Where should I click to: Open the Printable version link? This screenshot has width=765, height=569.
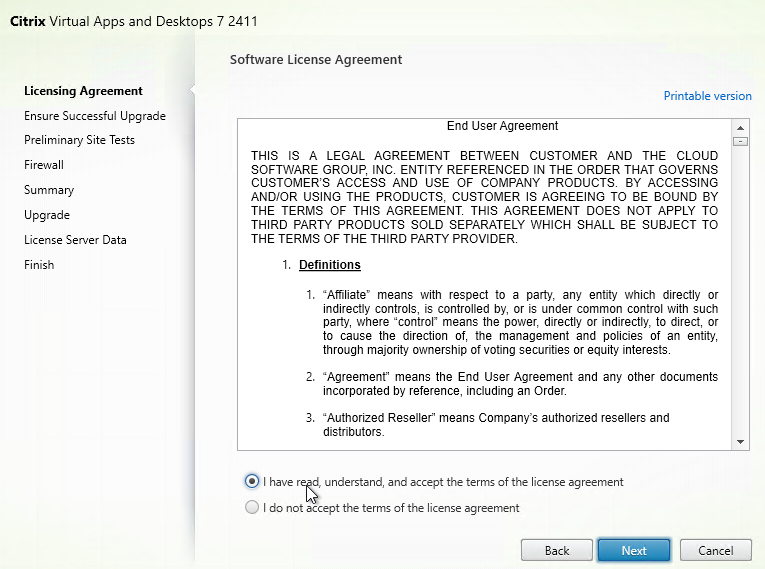coord(707,96)
